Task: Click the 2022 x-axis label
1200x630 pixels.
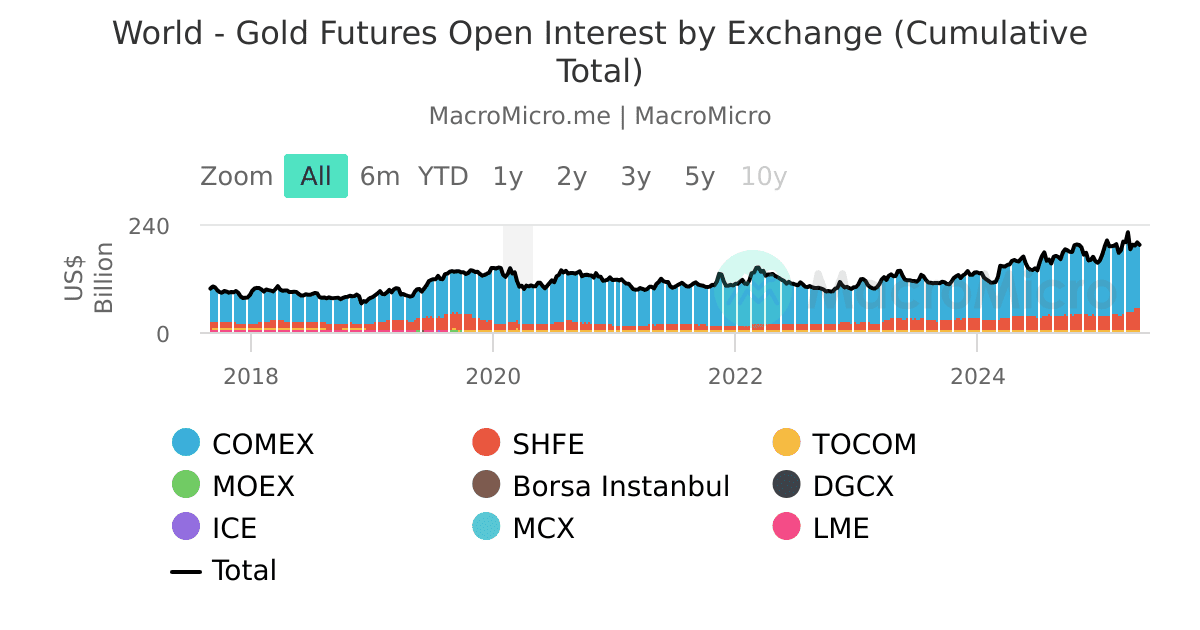Action: tap(735, 376)
